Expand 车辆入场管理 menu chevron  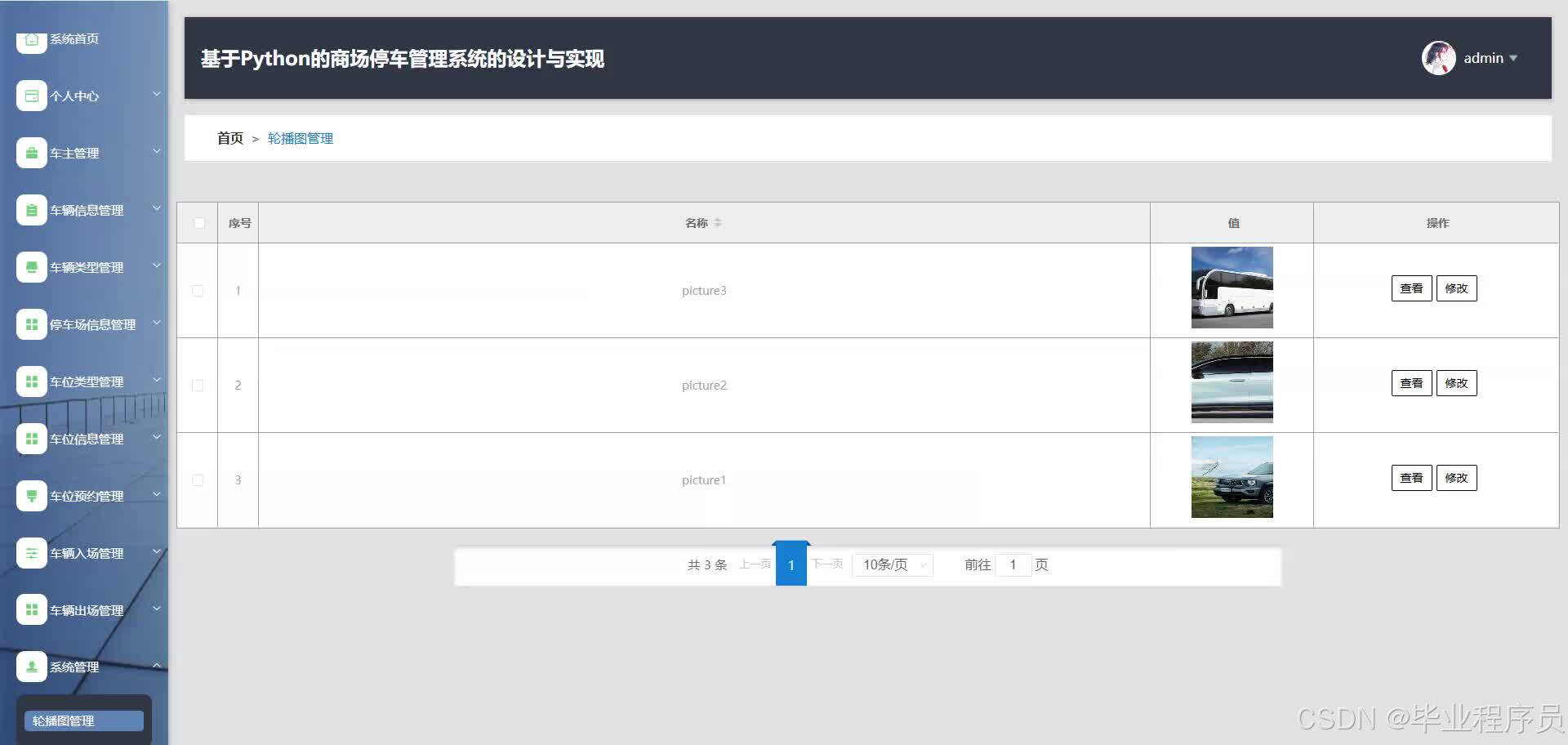coord(157,551)
